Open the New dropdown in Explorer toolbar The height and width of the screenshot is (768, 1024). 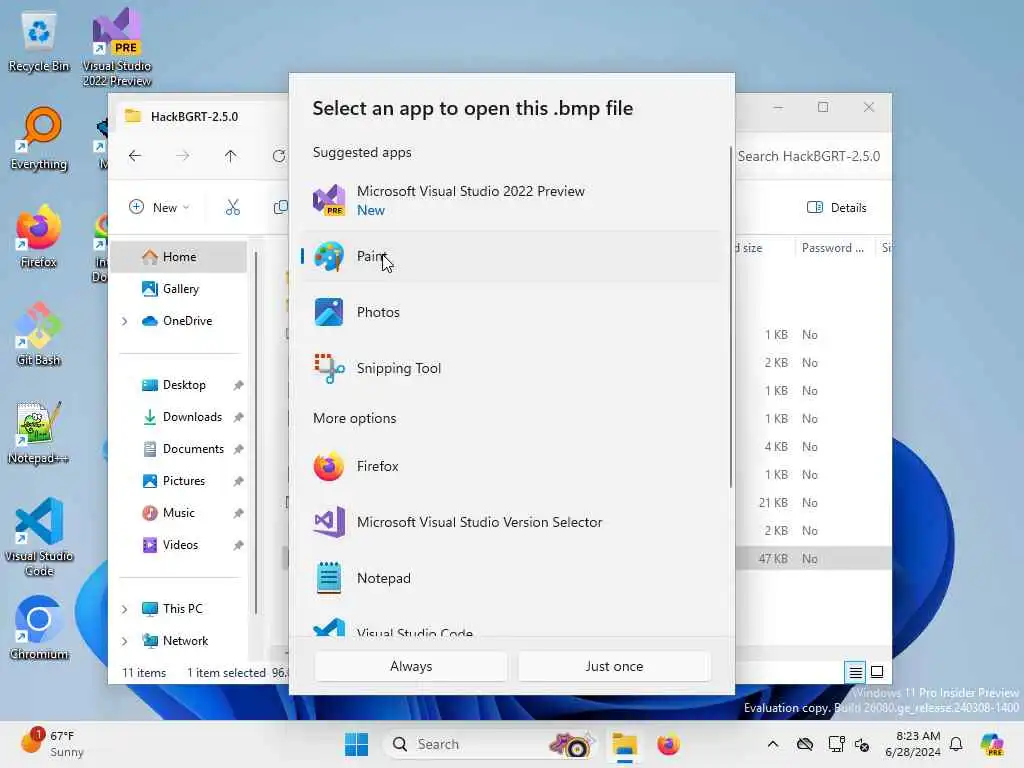(x=159, y=208)
